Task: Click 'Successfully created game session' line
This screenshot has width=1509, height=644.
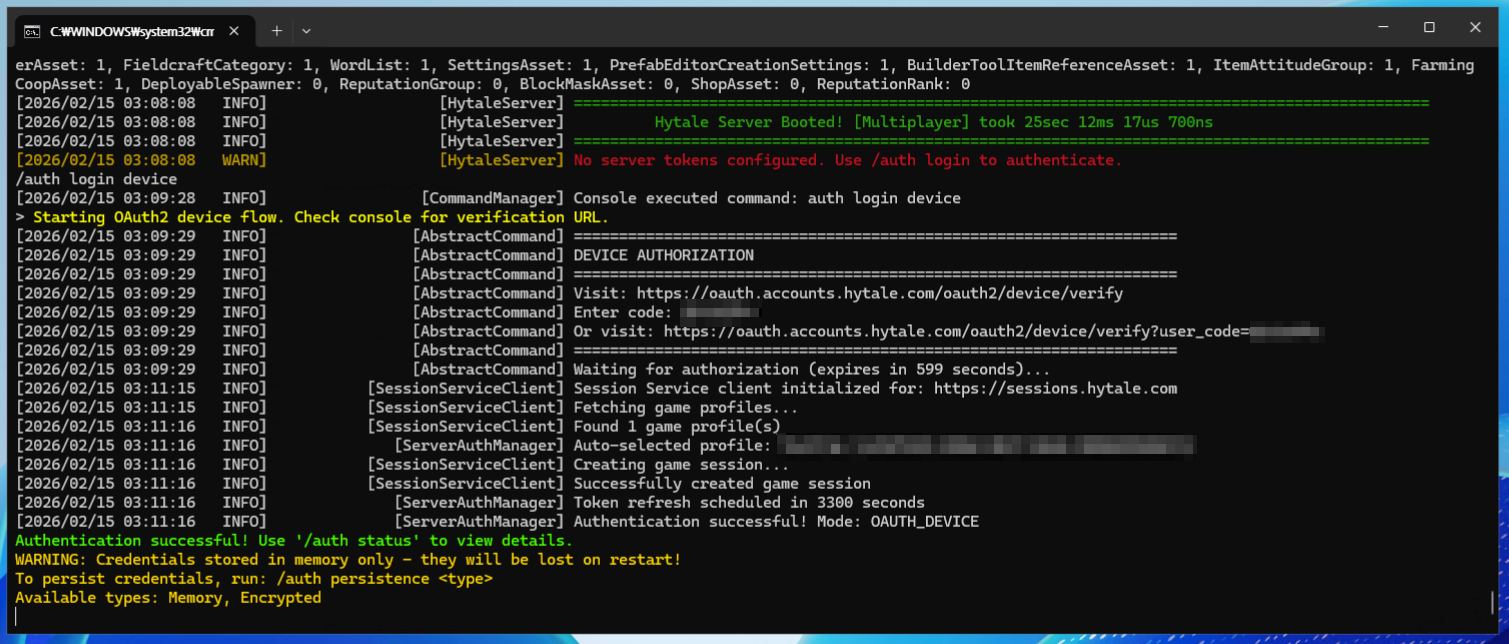Action: pos(722,484)
